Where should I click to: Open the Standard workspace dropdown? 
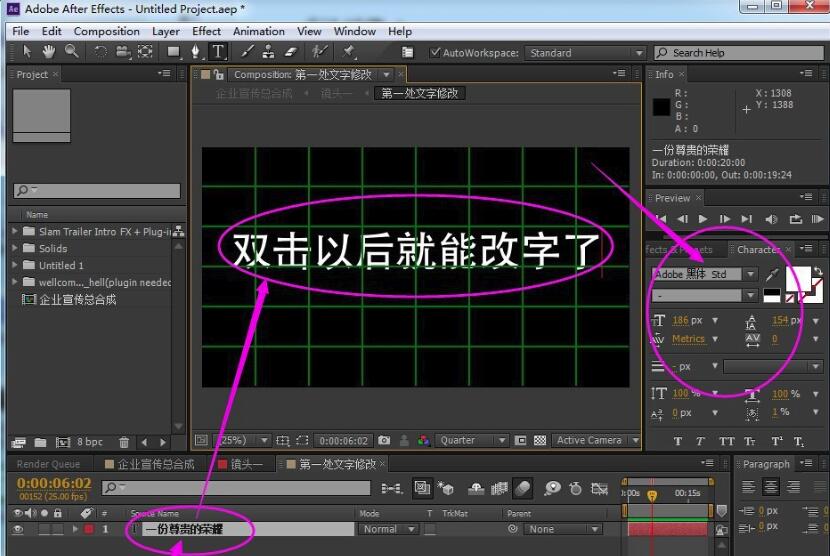click(x=585, y=52)
